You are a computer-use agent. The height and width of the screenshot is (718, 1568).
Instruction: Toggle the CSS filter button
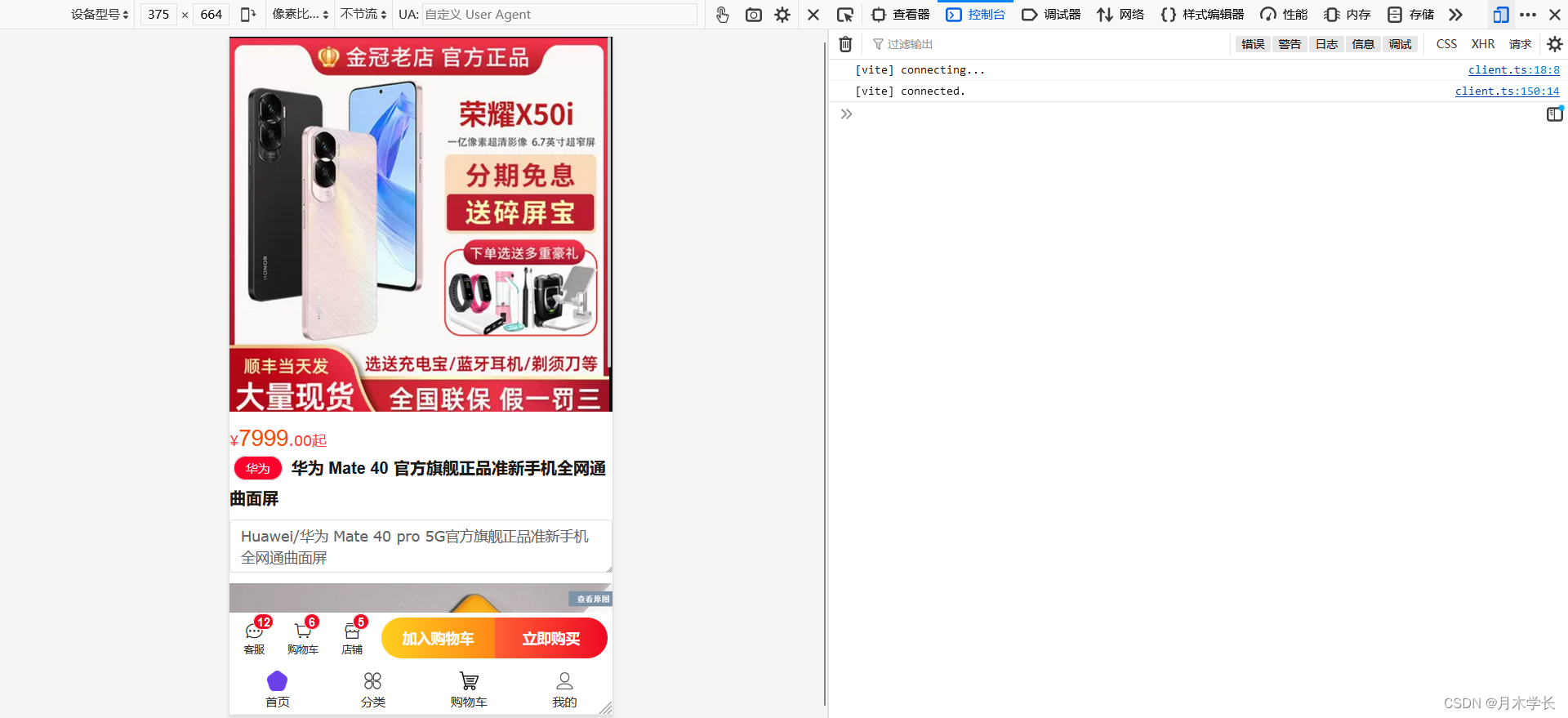(1446, 44)
